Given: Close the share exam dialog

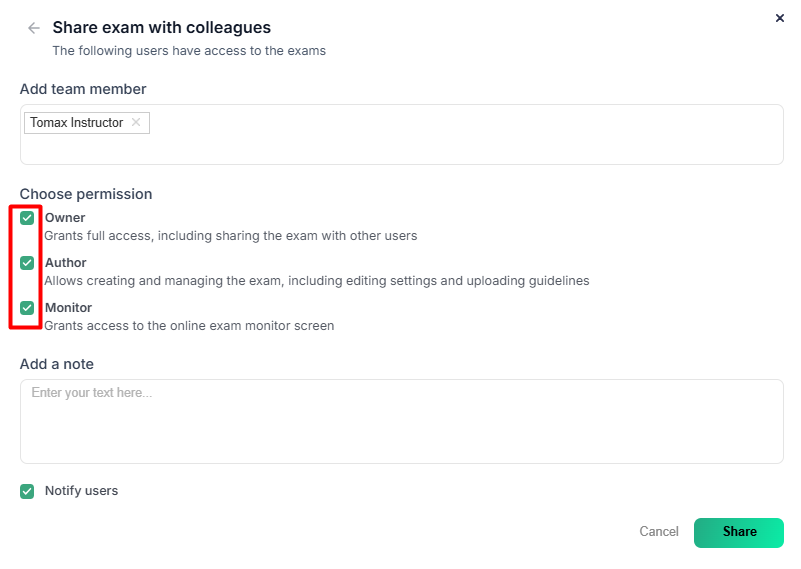Looking at the screenshot, I should 780,18.
